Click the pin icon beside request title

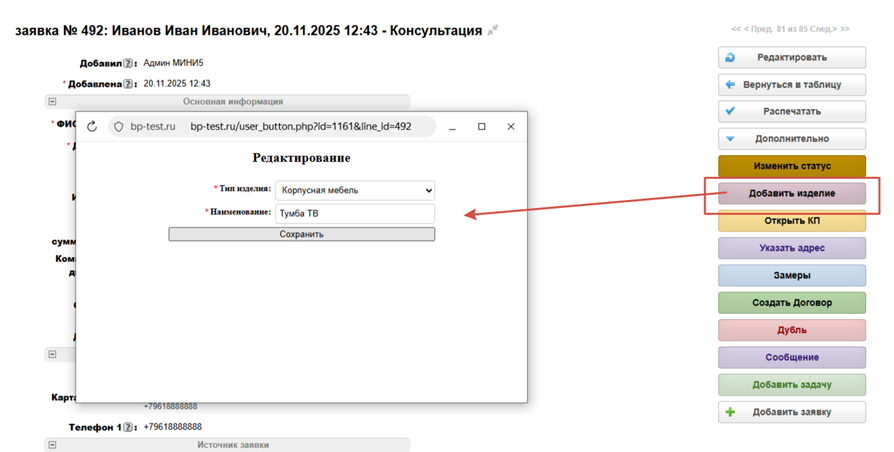[492, 31]
